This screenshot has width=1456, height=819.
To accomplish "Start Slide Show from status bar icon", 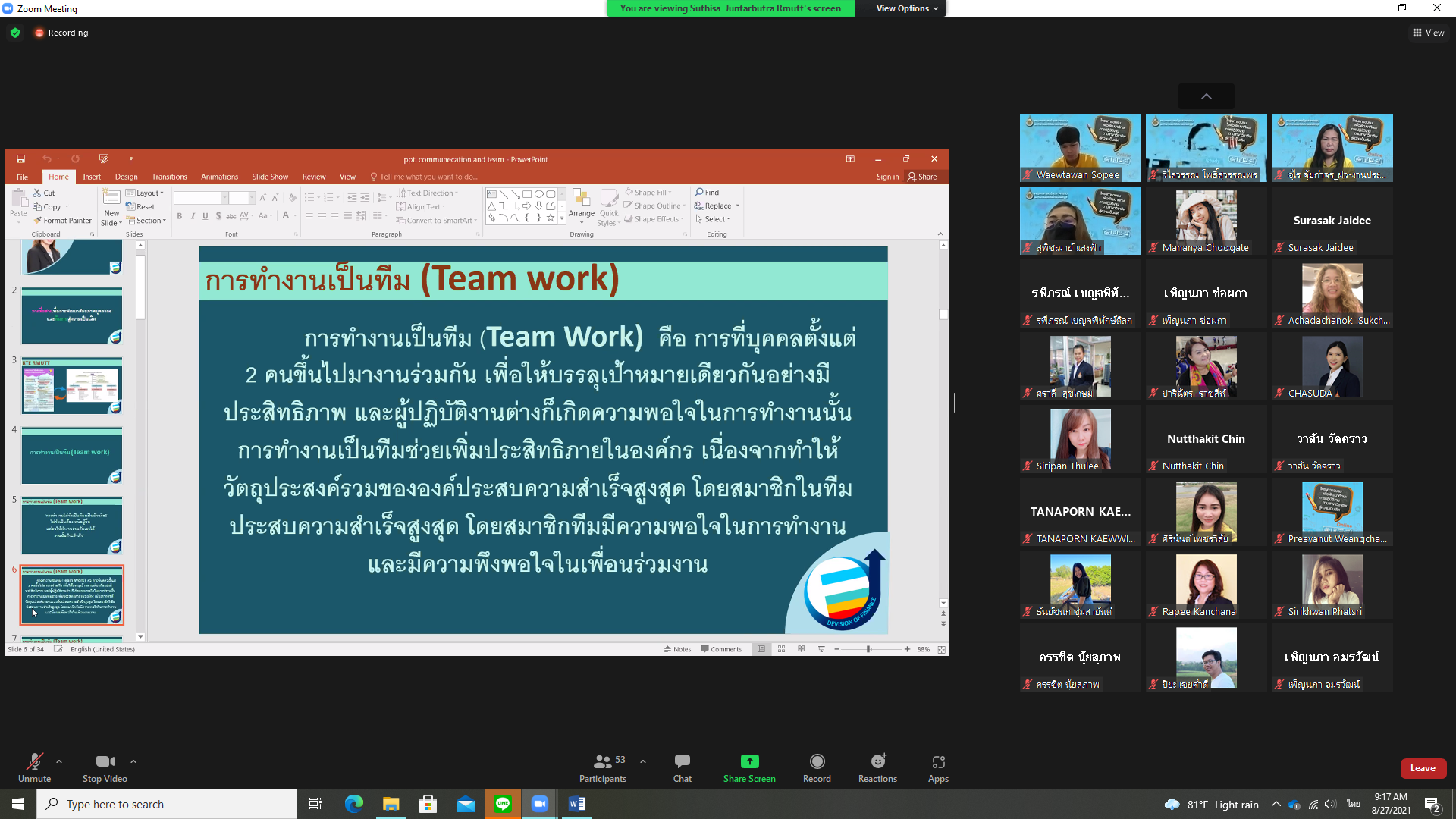I will point(821,650).
